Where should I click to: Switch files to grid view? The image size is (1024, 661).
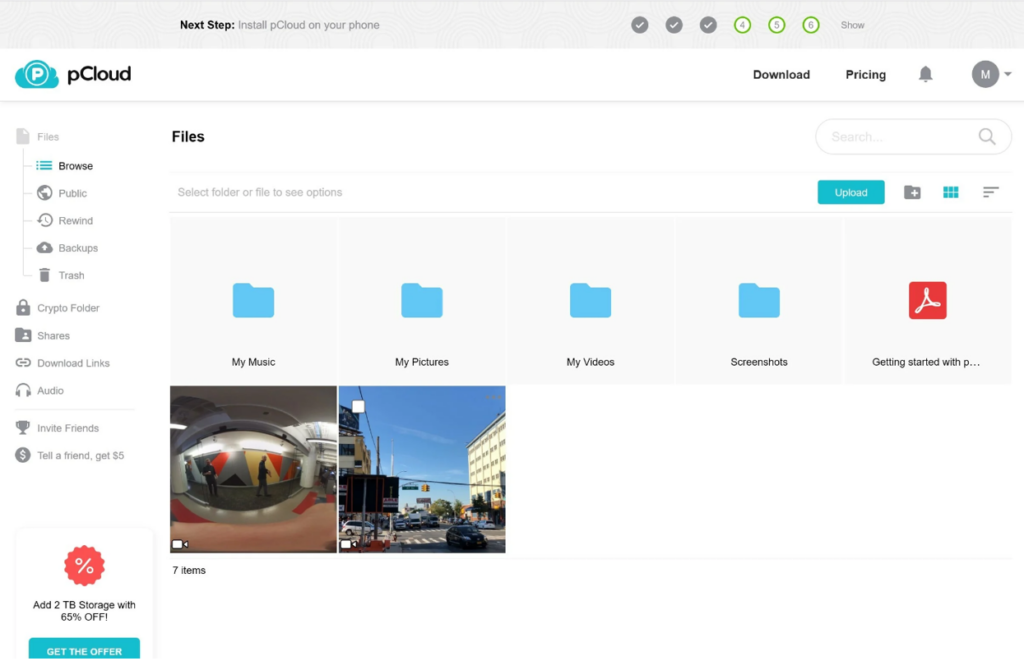click(950, 191)
